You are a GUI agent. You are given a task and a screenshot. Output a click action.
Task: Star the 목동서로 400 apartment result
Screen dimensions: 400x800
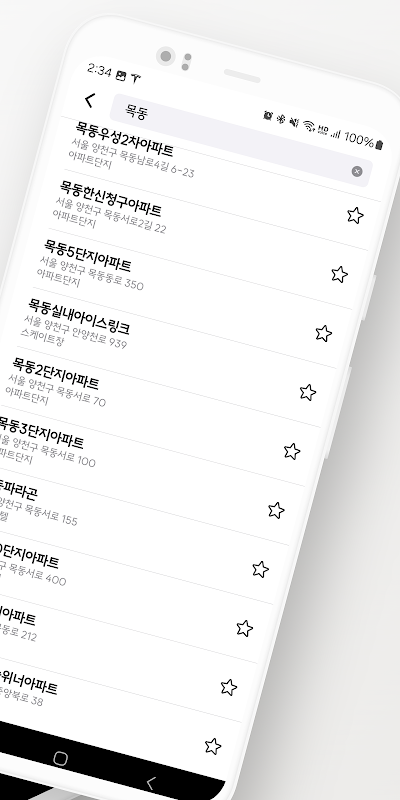(260, 569)
